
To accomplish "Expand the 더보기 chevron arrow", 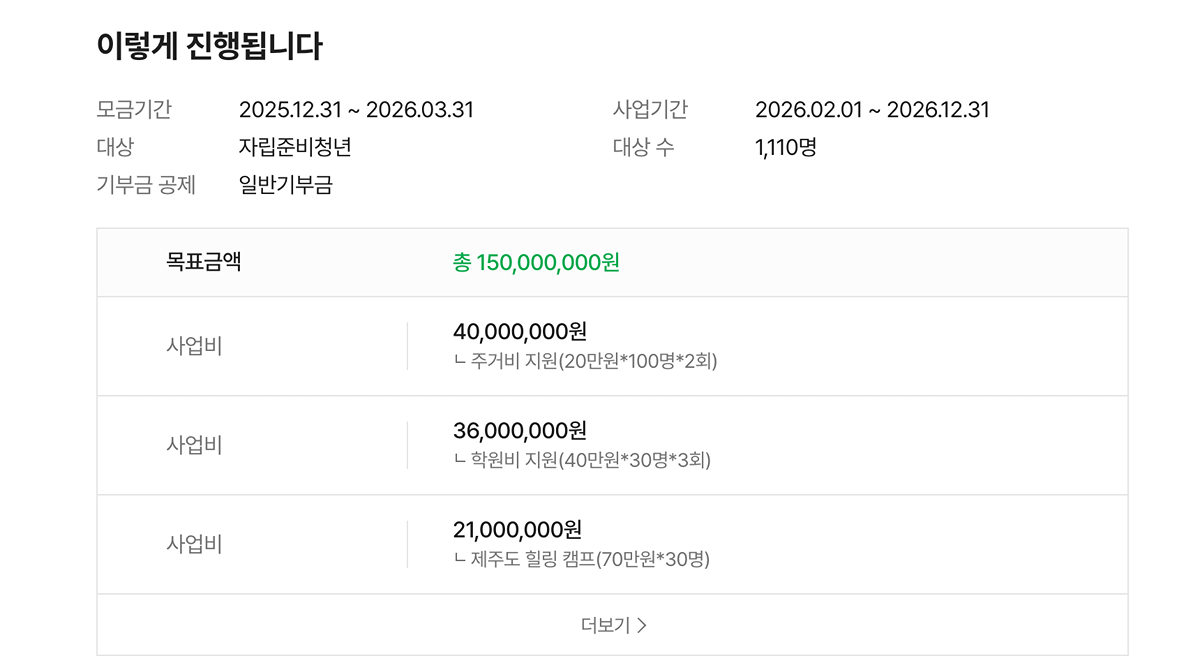I will coord(642,625).
